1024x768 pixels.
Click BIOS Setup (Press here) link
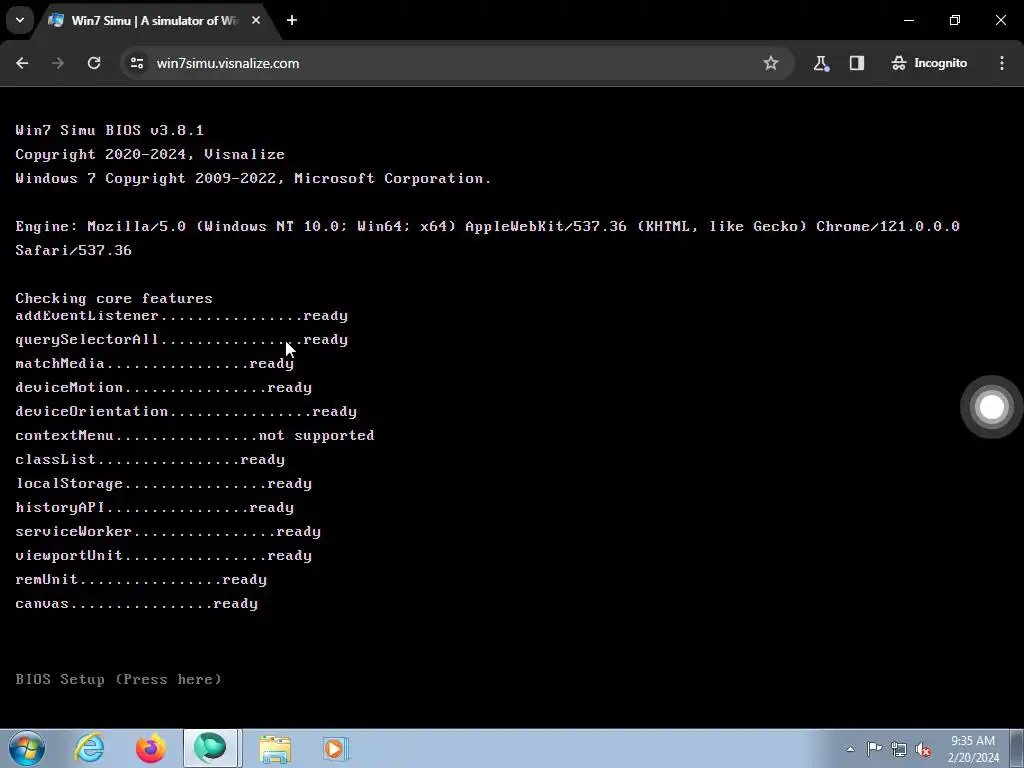[119, 679]
